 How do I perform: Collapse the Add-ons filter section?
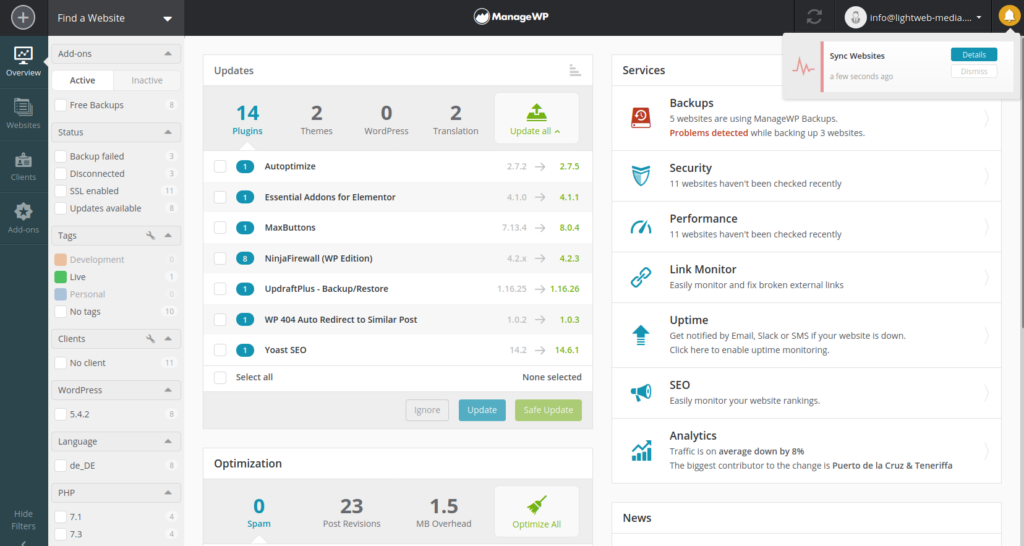[168, 54]
